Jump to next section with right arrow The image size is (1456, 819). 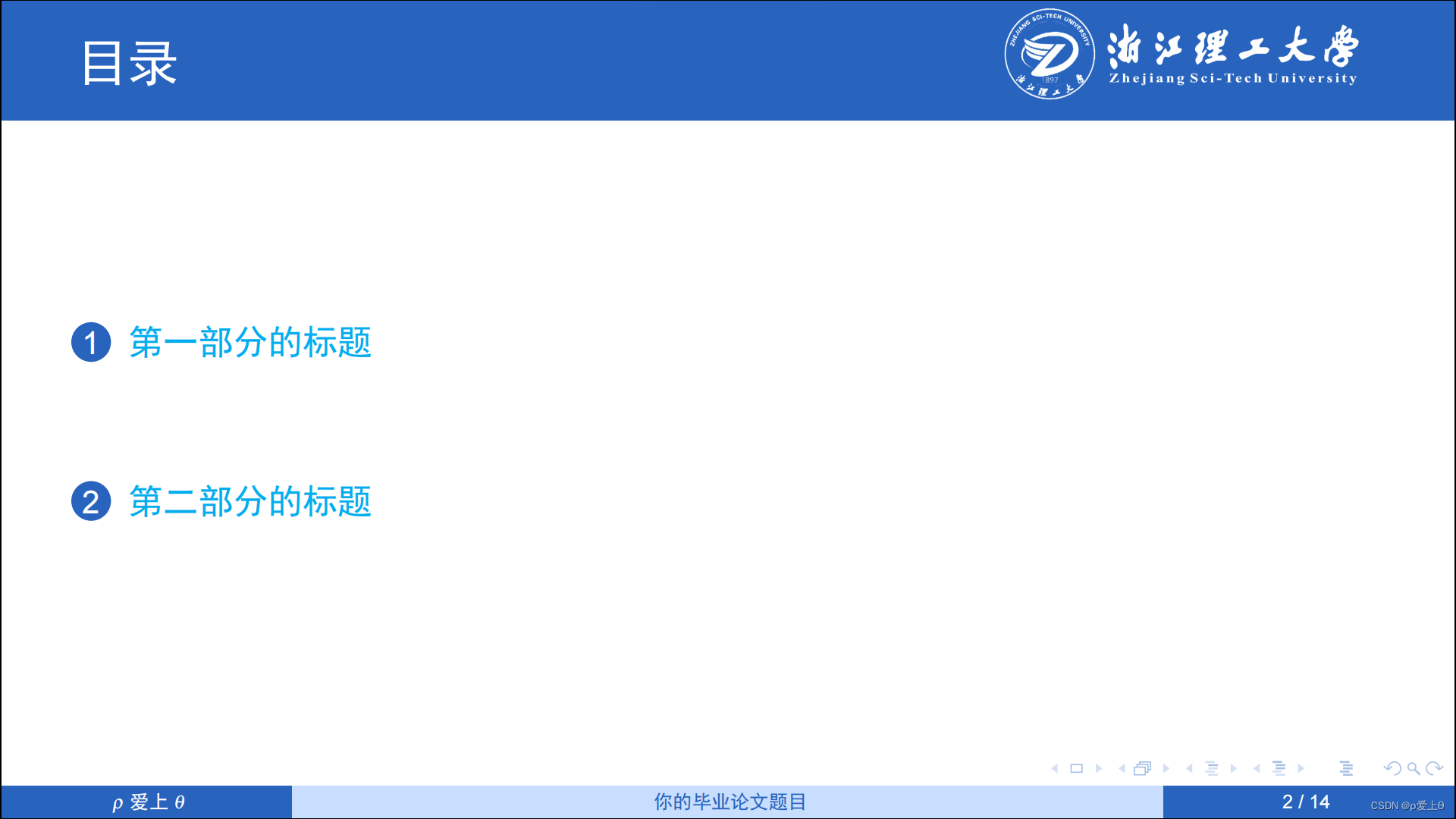tap(1301, 768)
